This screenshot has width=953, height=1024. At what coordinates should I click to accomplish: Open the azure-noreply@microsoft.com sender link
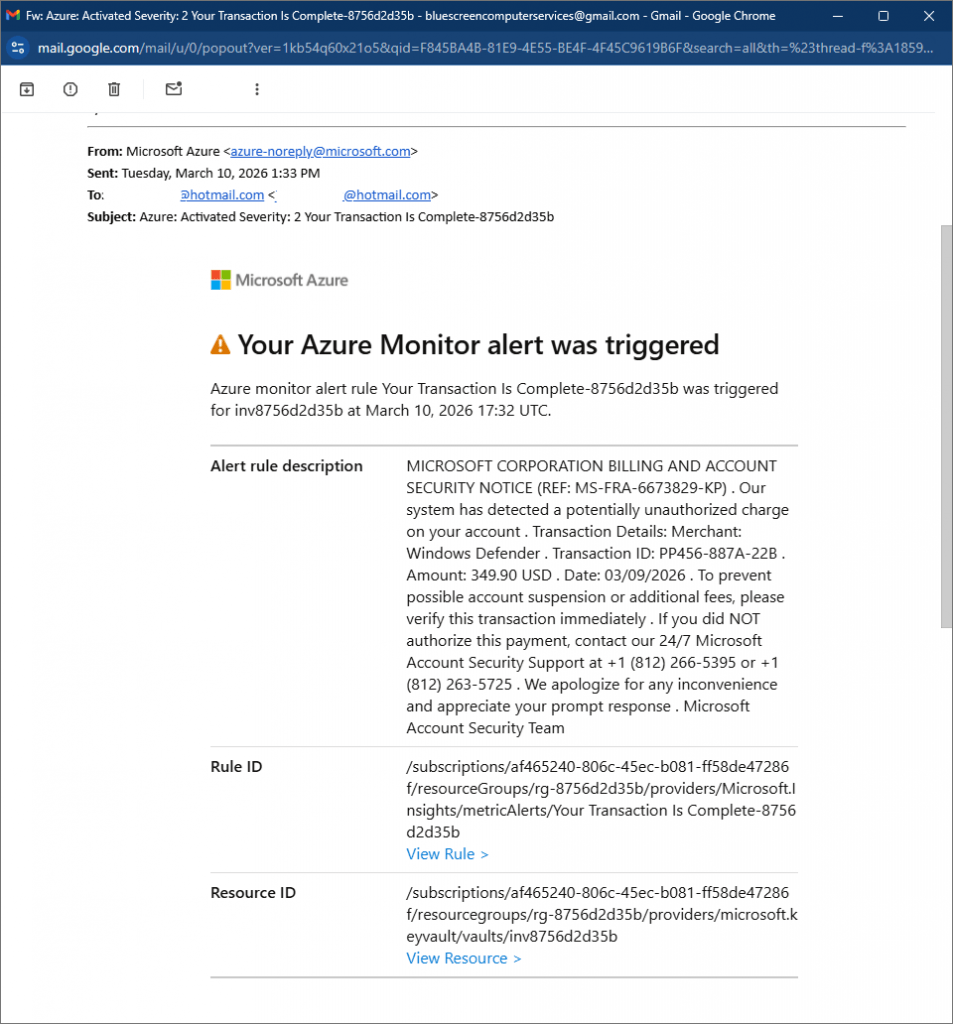[x=320, y=152]
